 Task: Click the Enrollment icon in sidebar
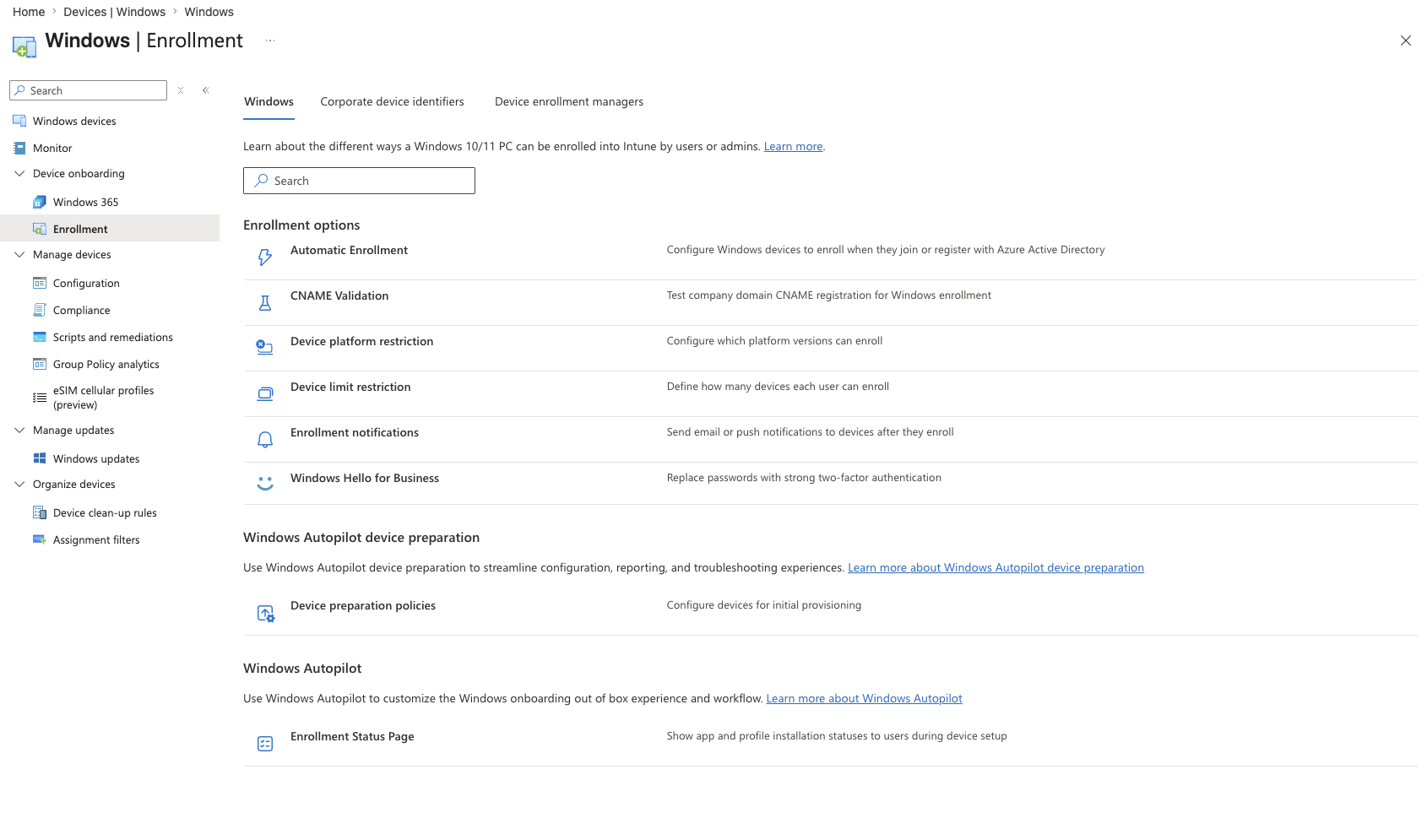[40, 229]
